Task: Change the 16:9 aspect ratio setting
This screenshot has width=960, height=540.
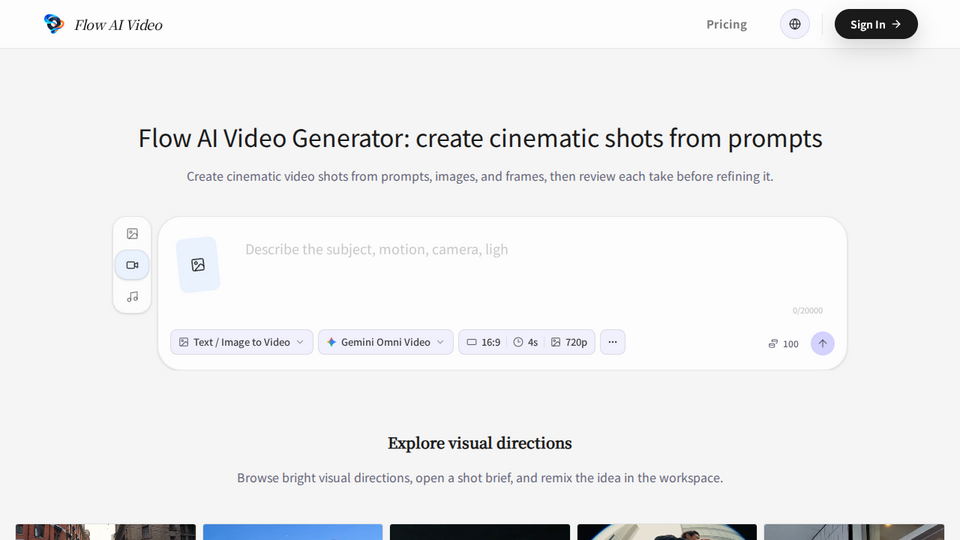Action: click(x=483, y=342)
